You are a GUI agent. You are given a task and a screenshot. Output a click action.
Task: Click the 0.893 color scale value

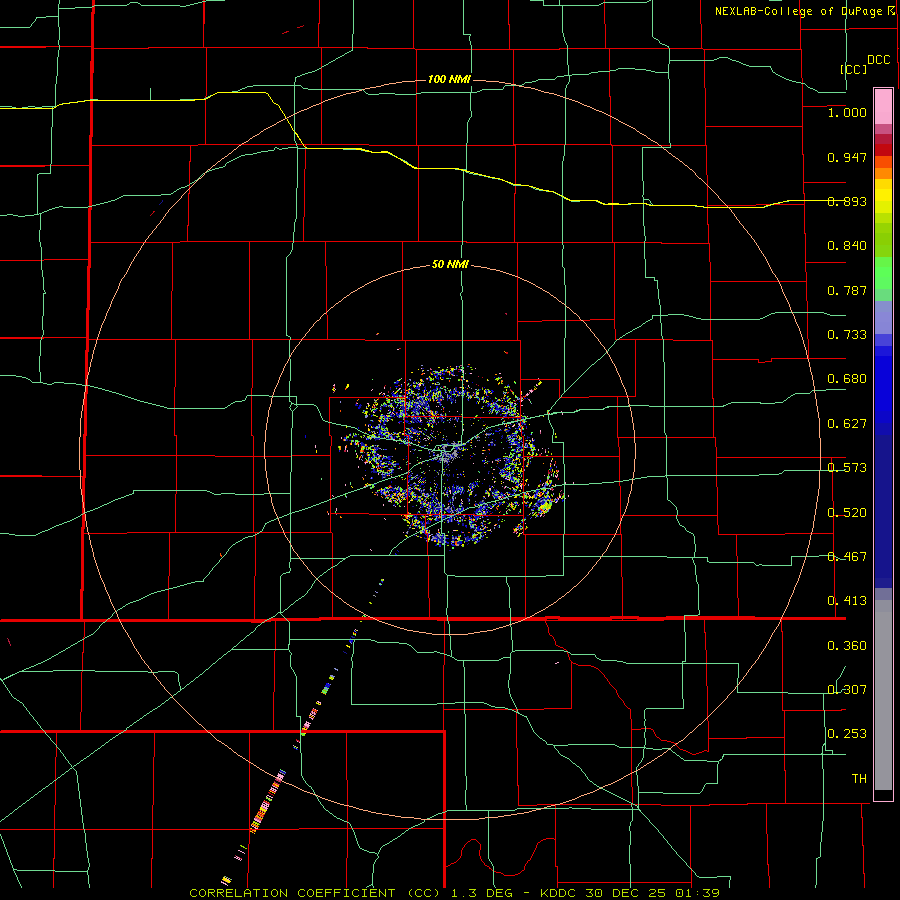point(847,201)
